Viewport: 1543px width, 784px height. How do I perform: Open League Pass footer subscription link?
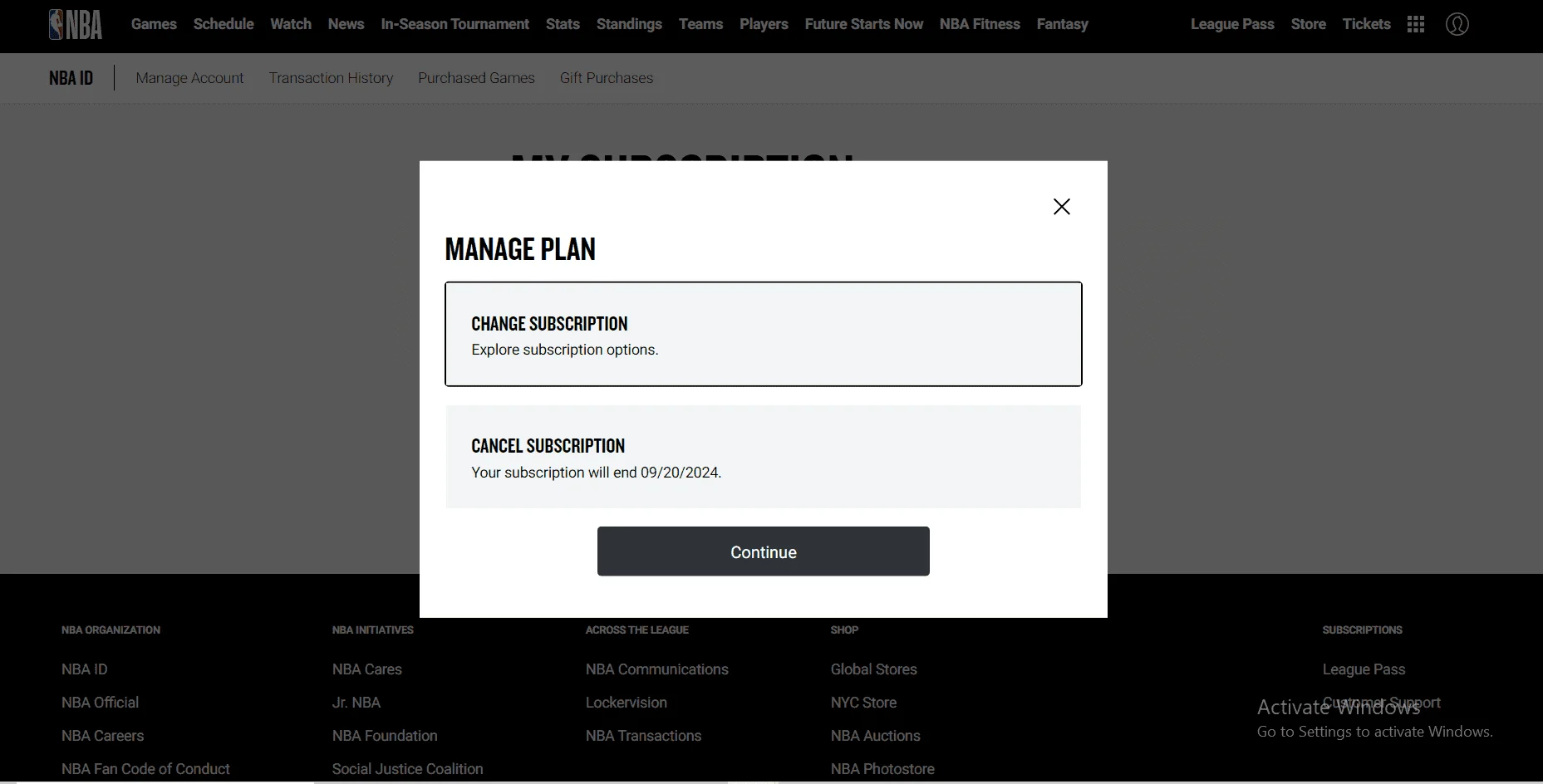pos(1364,669)
